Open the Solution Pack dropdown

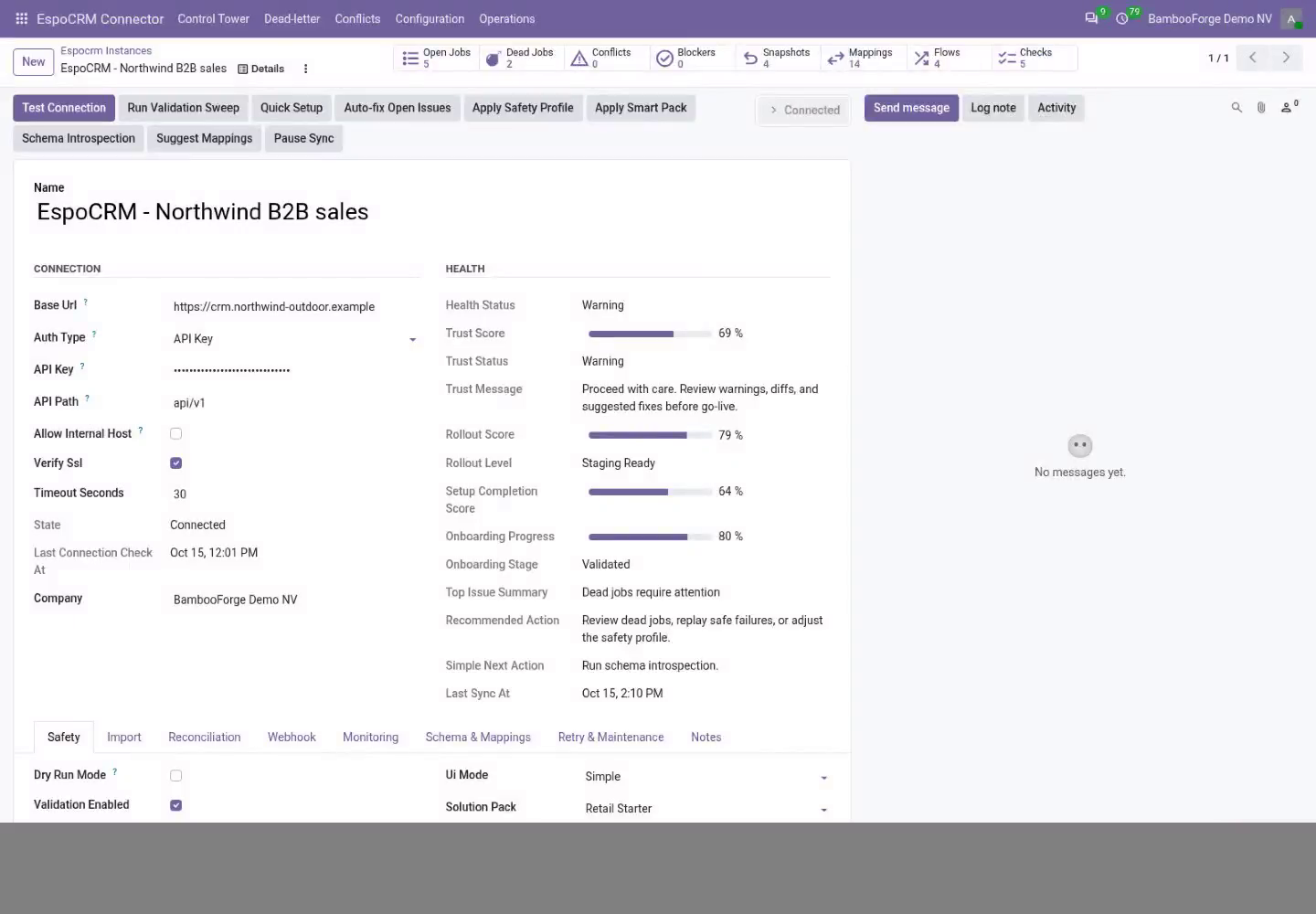(x=707, y=809)
